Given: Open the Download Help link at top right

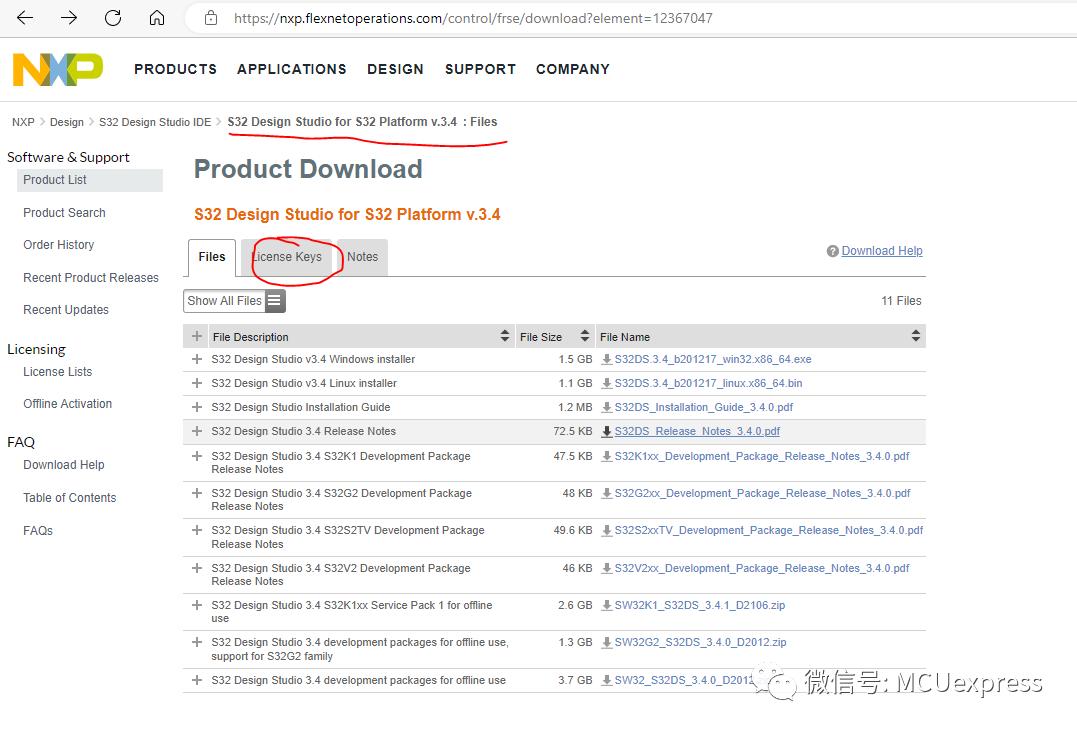Looking at the screenshot, I should (882, 251).
